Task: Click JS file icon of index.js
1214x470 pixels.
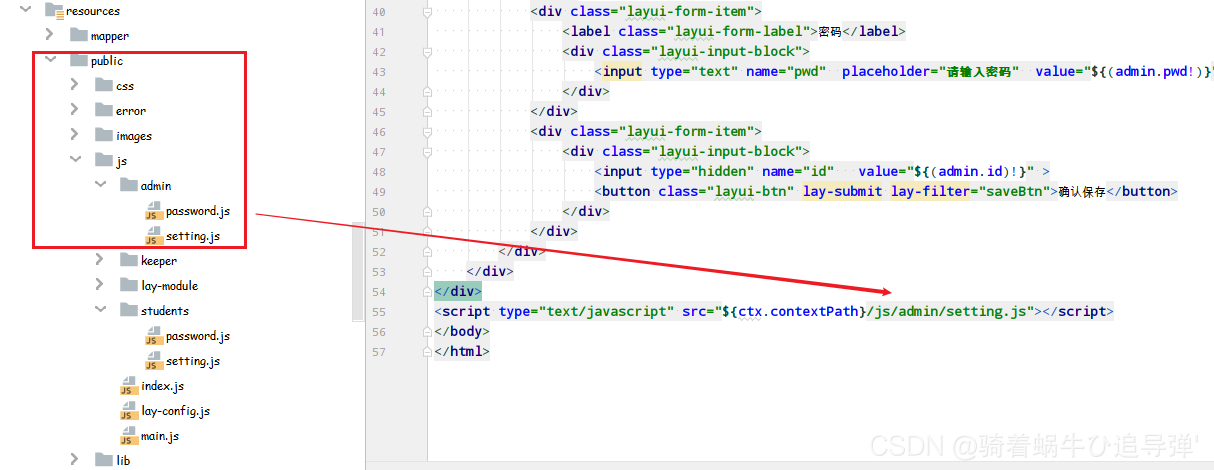Action: pos(128,387)
